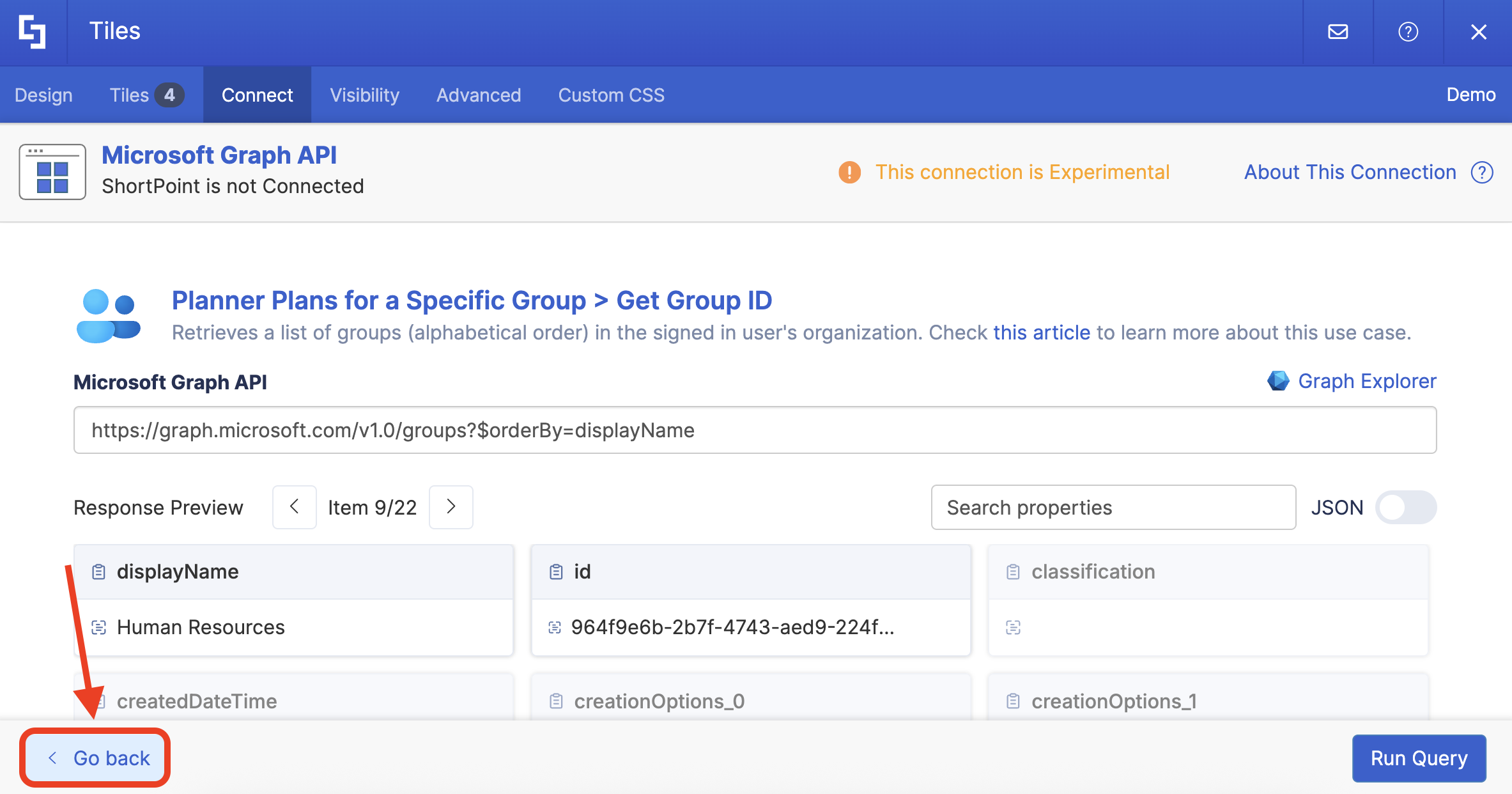The height and width of the screenshot is (794, 1512).
Task: Open the mail envelope icon
Action: (1338, 32)
